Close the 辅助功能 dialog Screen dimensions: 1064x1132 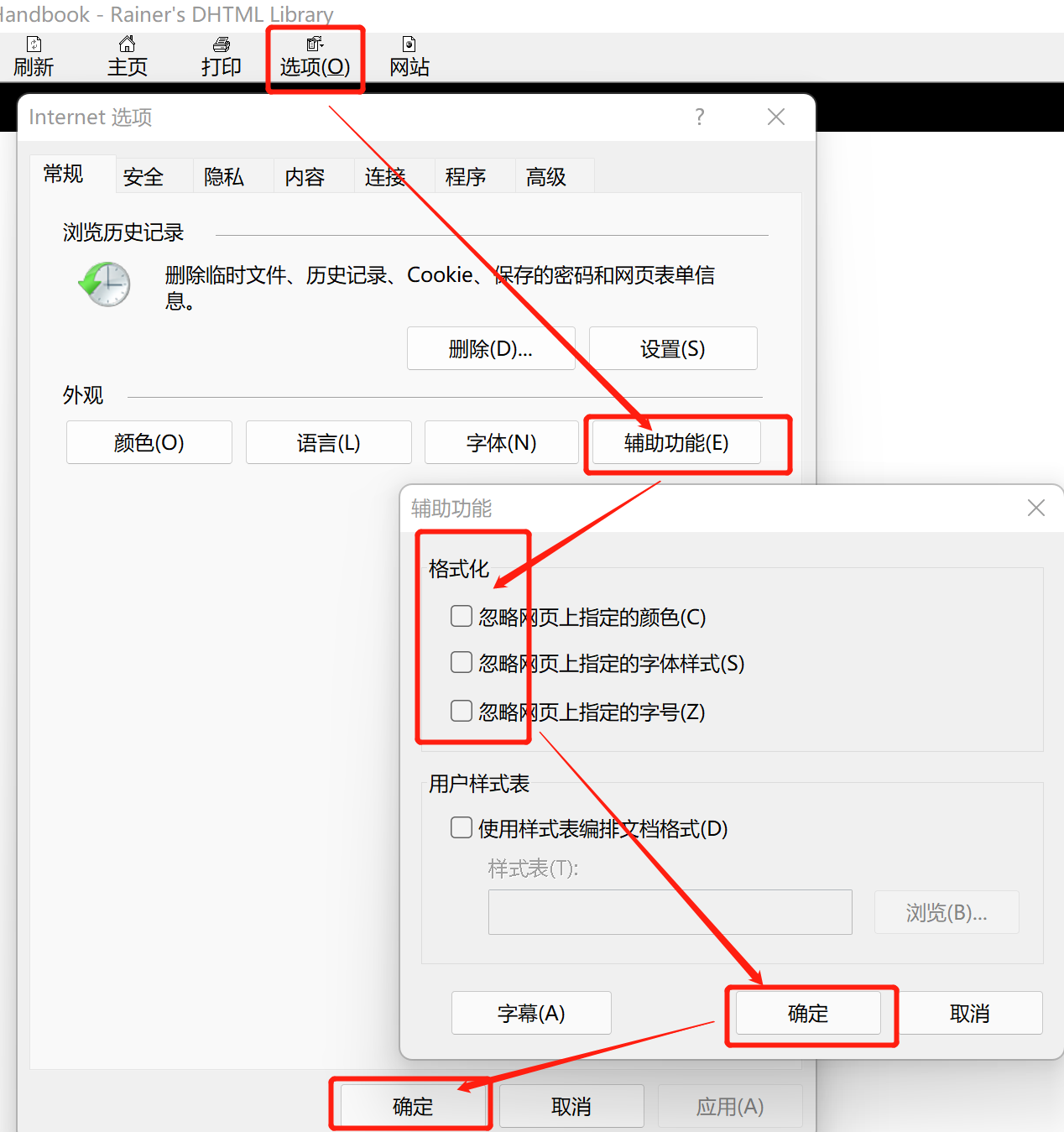pyautogui.click(x=1036, y=508)
